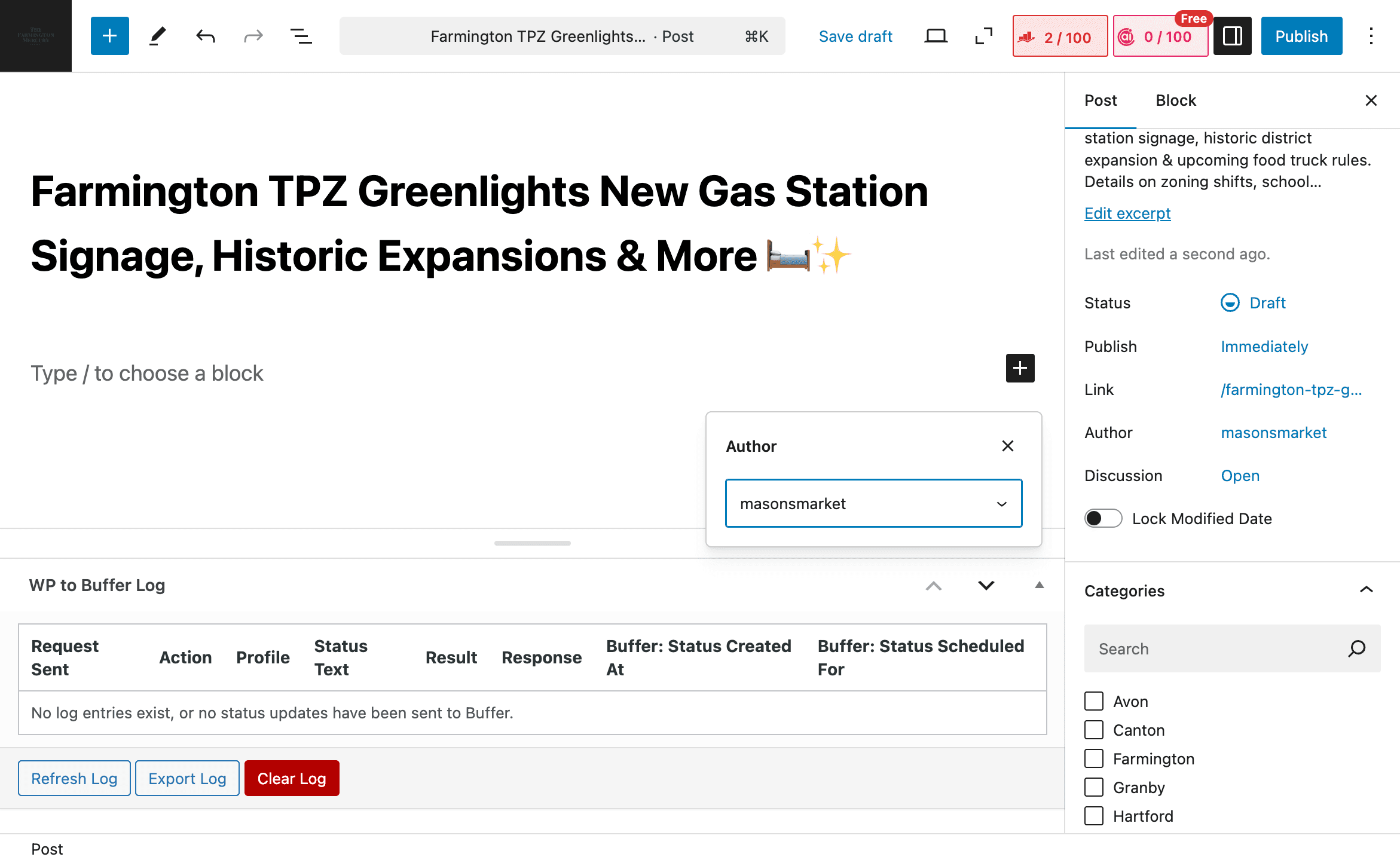Click the 'Response' column header
The image size is (1400, 863).
542,657
